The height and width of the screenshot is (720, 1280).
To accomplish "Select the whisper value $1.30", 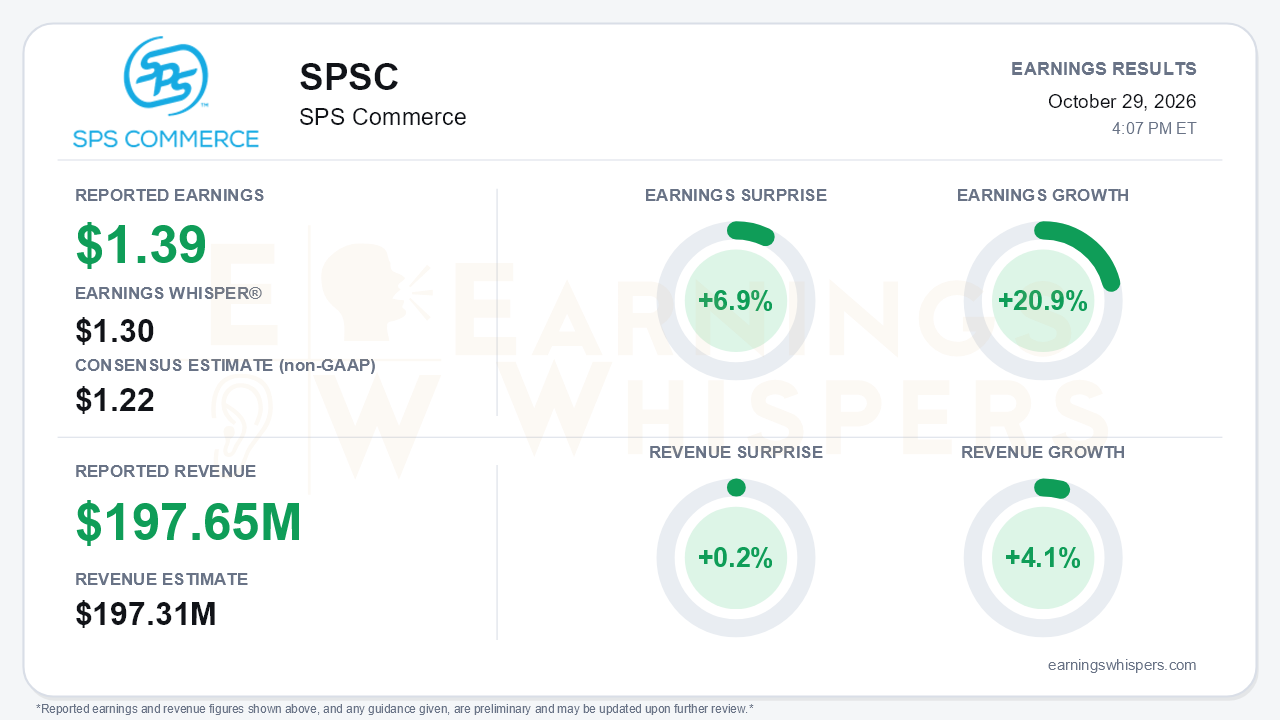I will click(x=115, y=331).
